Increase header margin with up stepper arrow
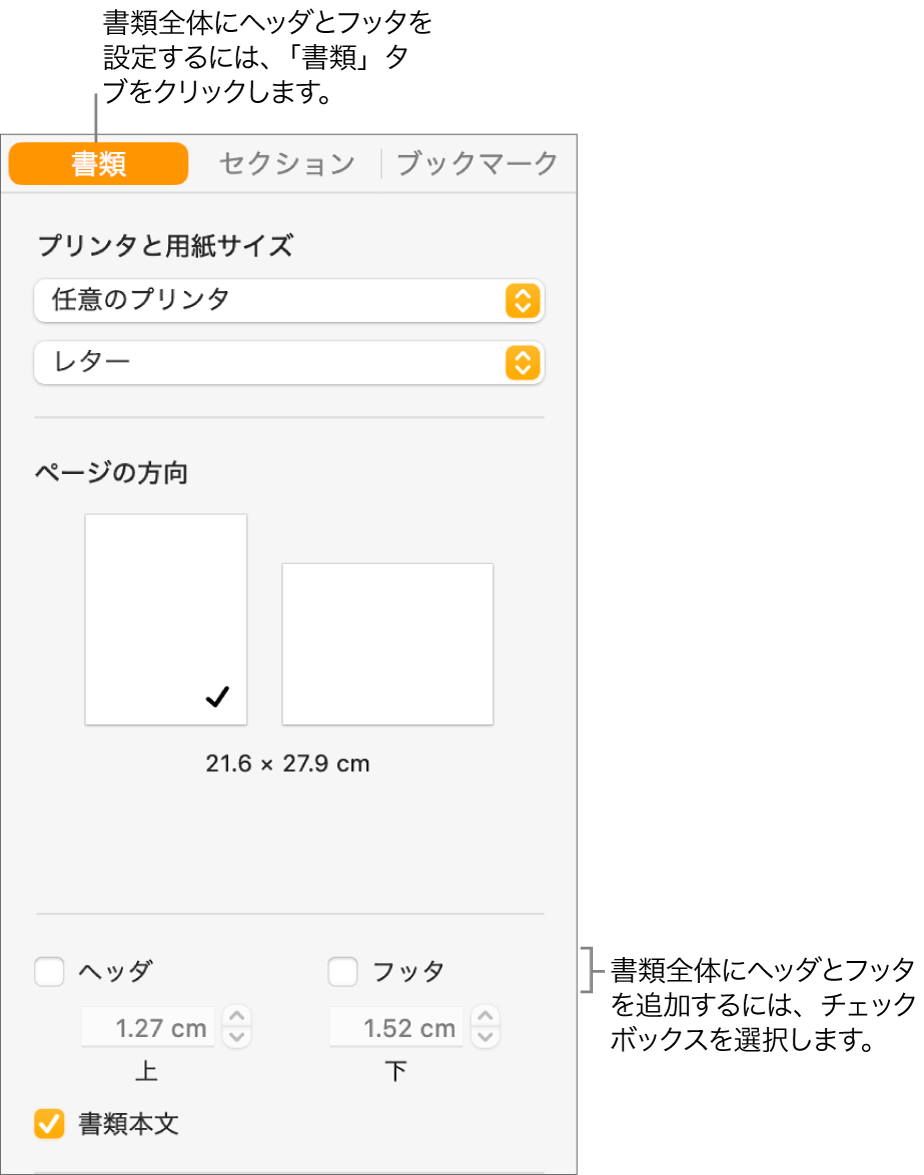The height and width of the screenshot is (1175, 924). [x=237, y=1016]
